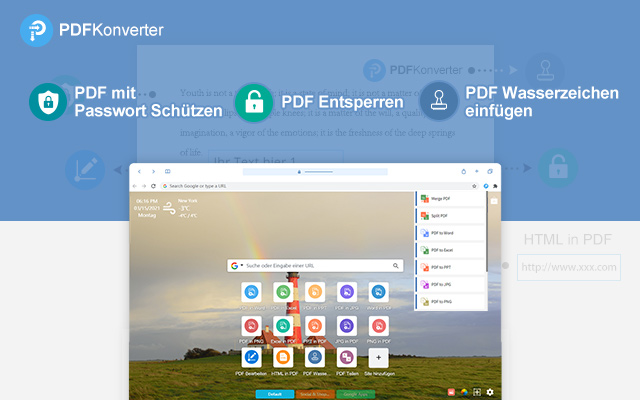Open the reading-list book icon
This screenshot has height=400, width=640.
[x=168, y=172]
